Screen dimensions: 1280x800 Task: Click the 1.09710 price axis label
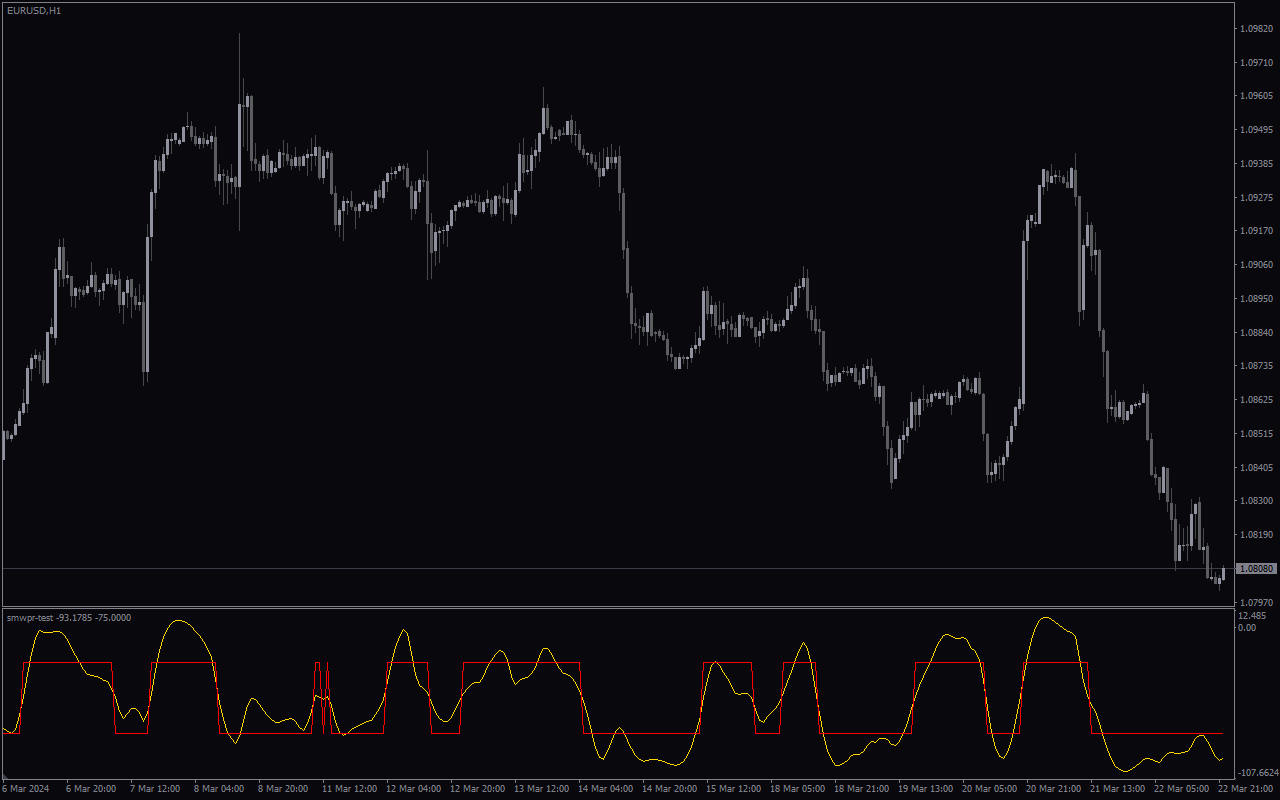1256,62
